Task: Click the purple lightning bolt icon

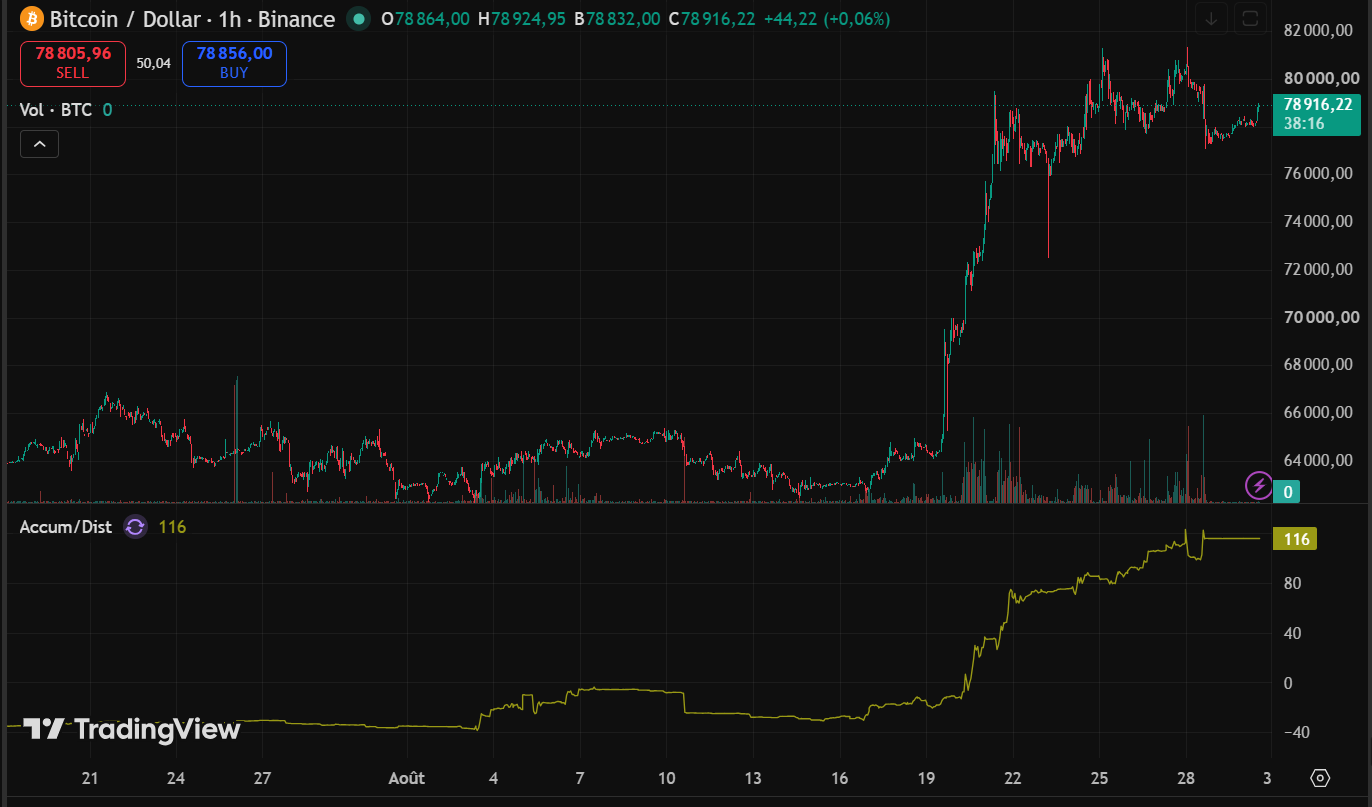Action: [1258, 487]
